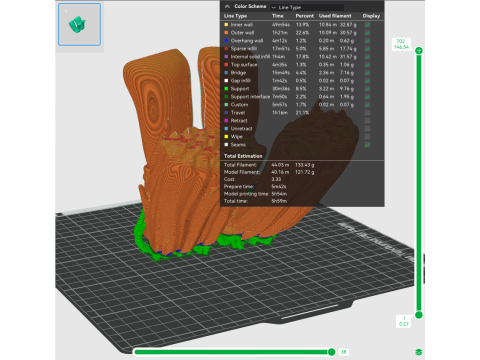This screenshot has width=480, height=360.
Task: Click the Sparse infill line type label
Action: coord(244,49)
